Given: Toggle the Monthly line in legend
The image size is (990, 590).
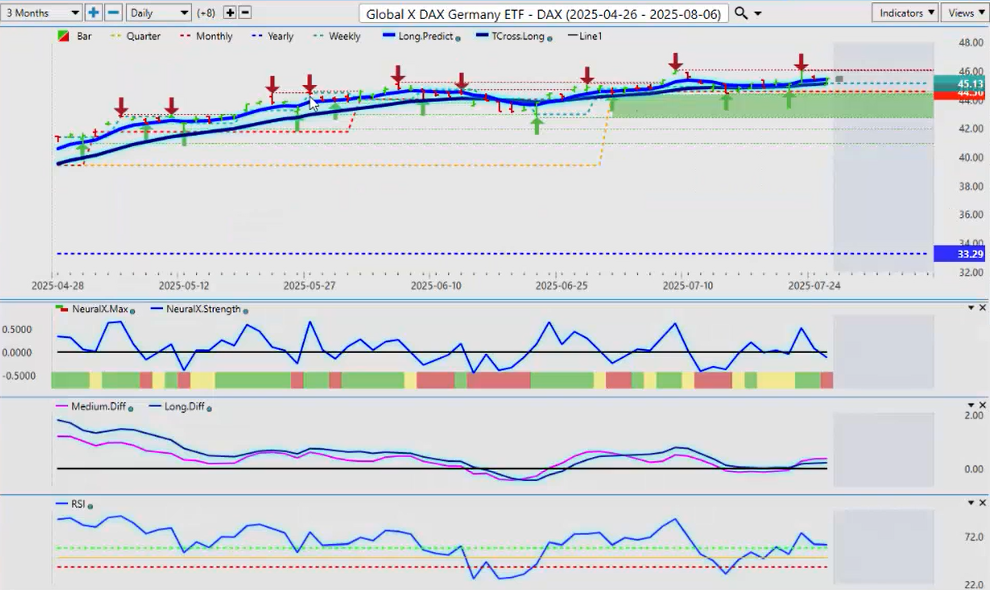Looking at the screenshot, I should click(x=207, y=36).
